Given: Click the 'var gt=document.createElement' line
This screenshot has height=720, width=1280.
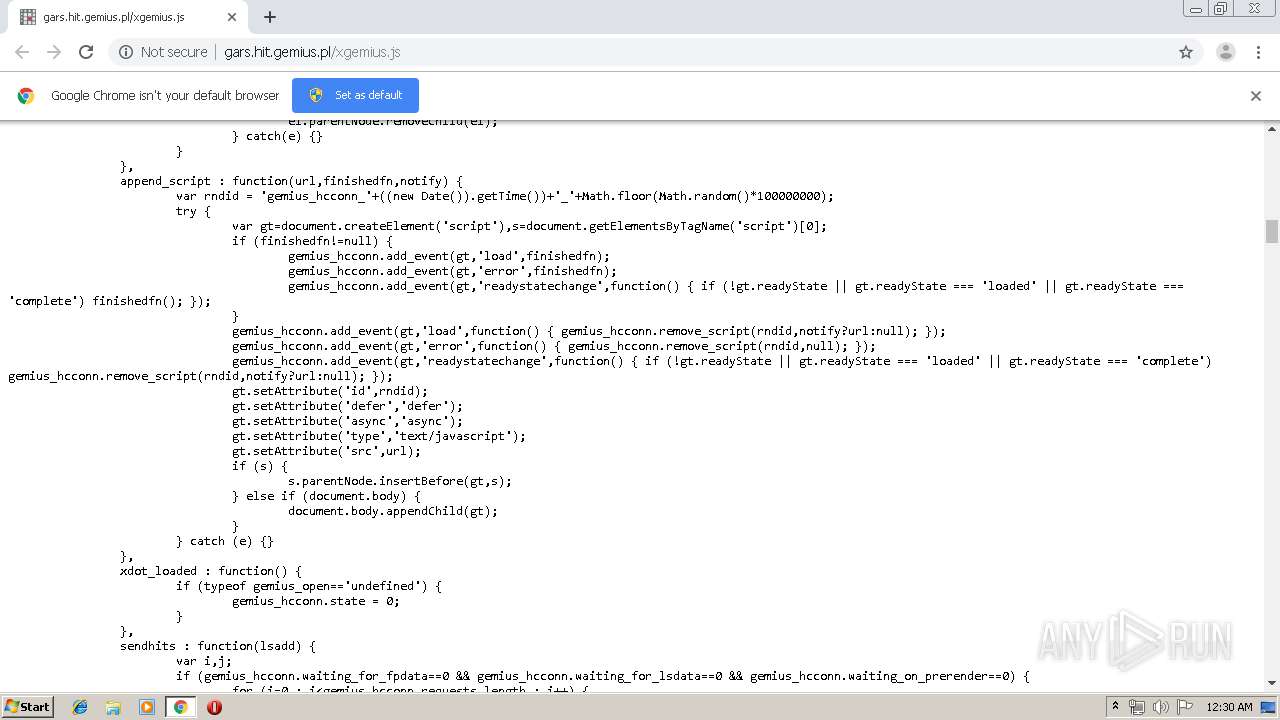Looking at the screenshot, I should click(x=529, y=226).
